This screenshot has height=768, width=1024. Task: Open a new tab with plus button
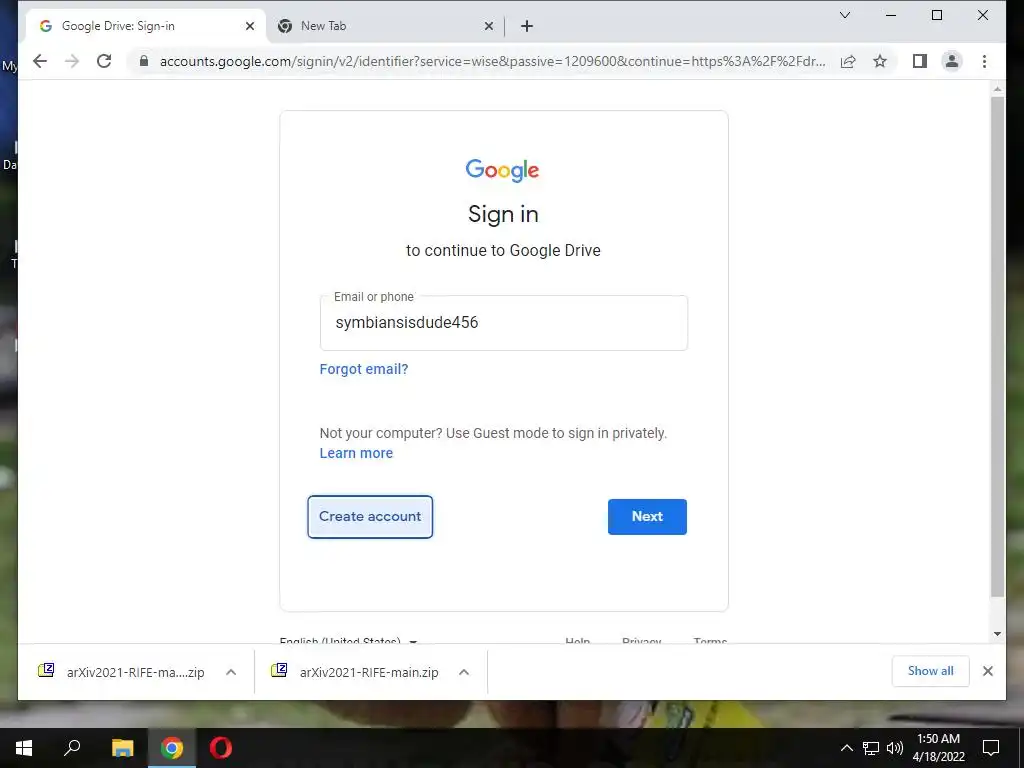click(527, 26)
